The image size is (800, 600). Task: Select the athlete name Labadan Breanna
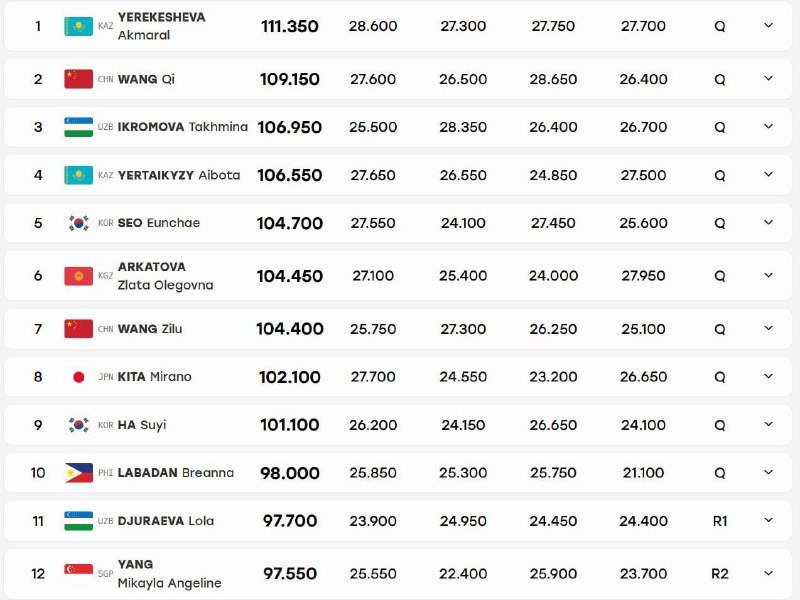[176, 472]
